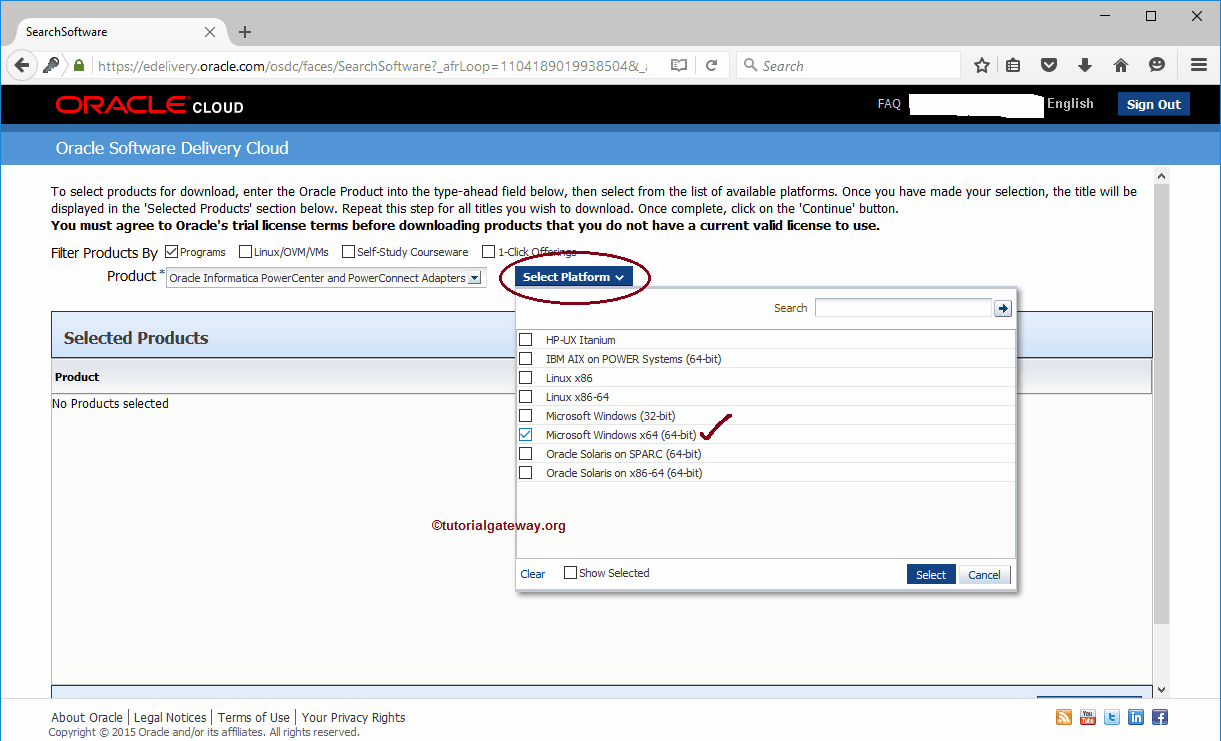Screen dimensions: 1221x741
Task: Open the Select Platform dropdown
Action: point(574,277)
